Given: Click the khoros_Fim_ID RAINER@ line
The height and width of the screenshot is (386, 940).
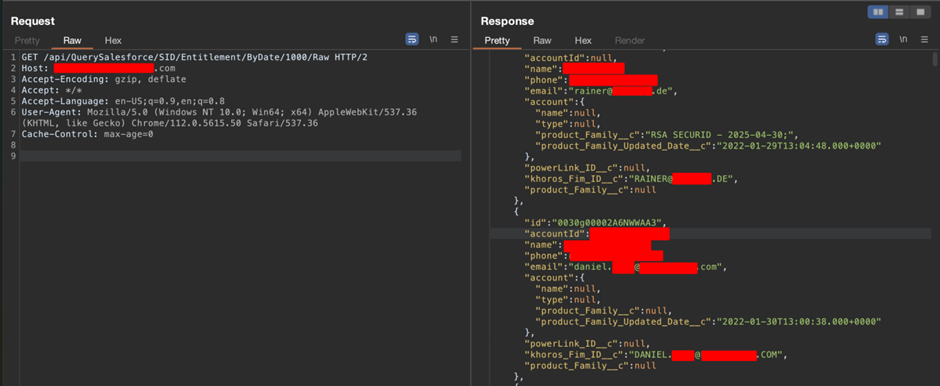Looking at the screenshot, I should [x=630, y=179].
